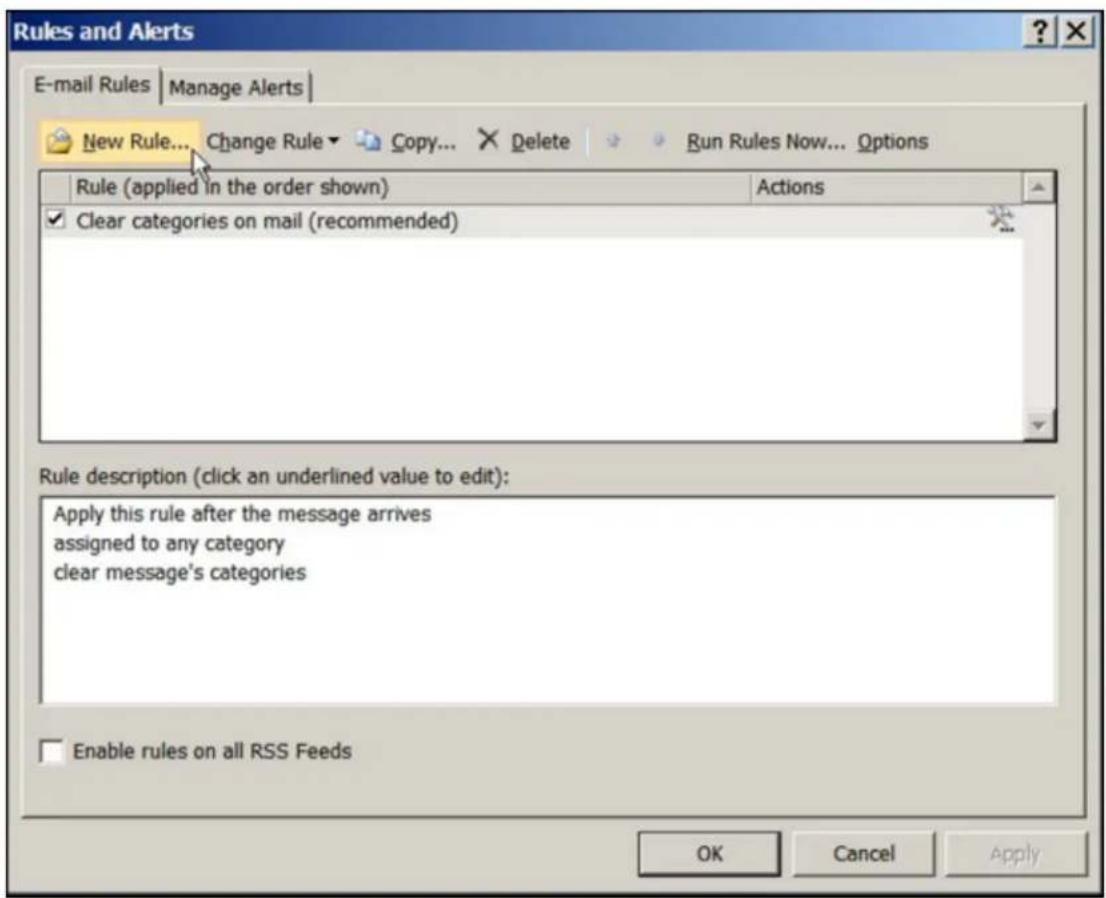Click the New Rule button

(118, 142)
